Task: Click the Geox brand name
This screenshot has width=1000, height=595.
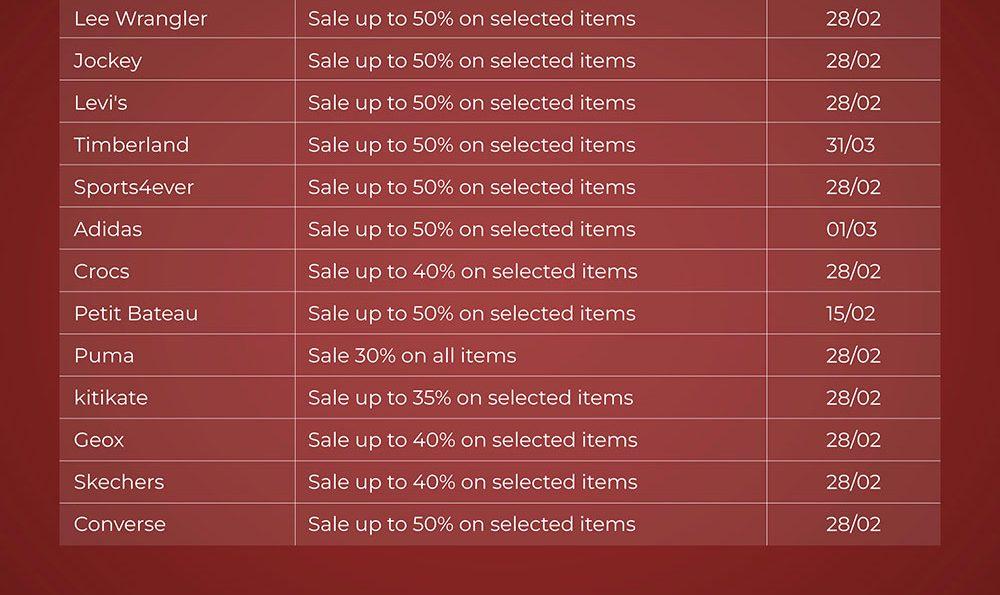Action: (99, 439)
